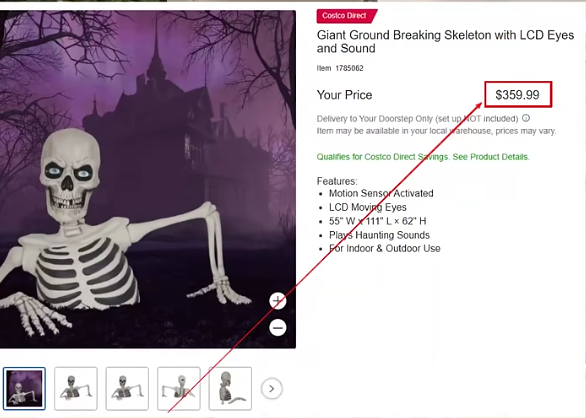Click the Qualifies for Costco Direct Savings text
The height and width of the screenshot is (418, 586).
click(x=383, y=157)
